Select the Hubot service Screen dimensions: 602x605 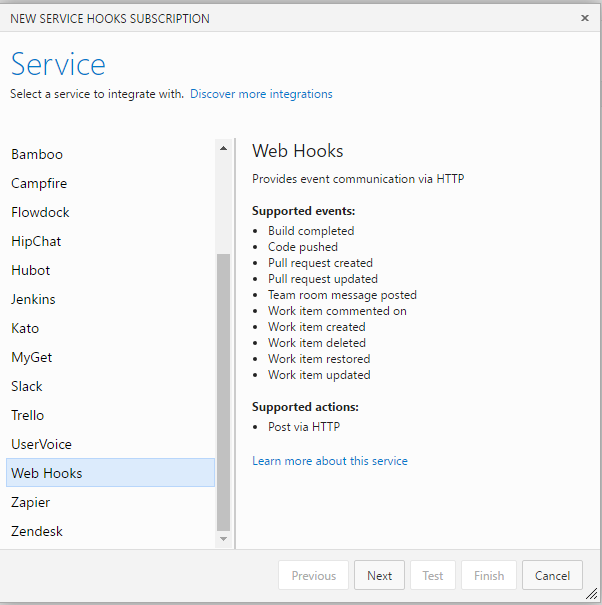click(110, 270)
